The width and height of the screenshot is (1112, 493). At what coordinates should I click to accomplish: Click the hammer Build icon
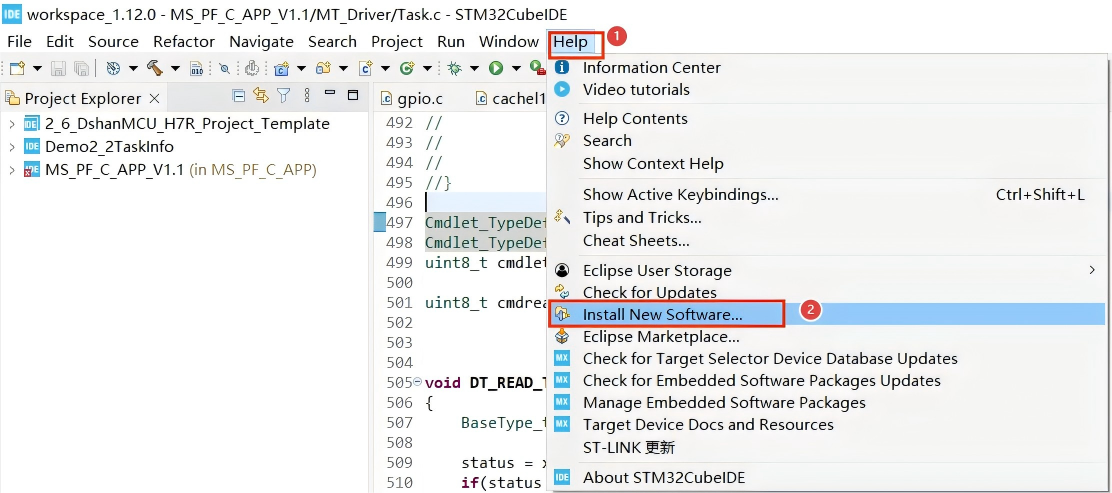[154, 68]
